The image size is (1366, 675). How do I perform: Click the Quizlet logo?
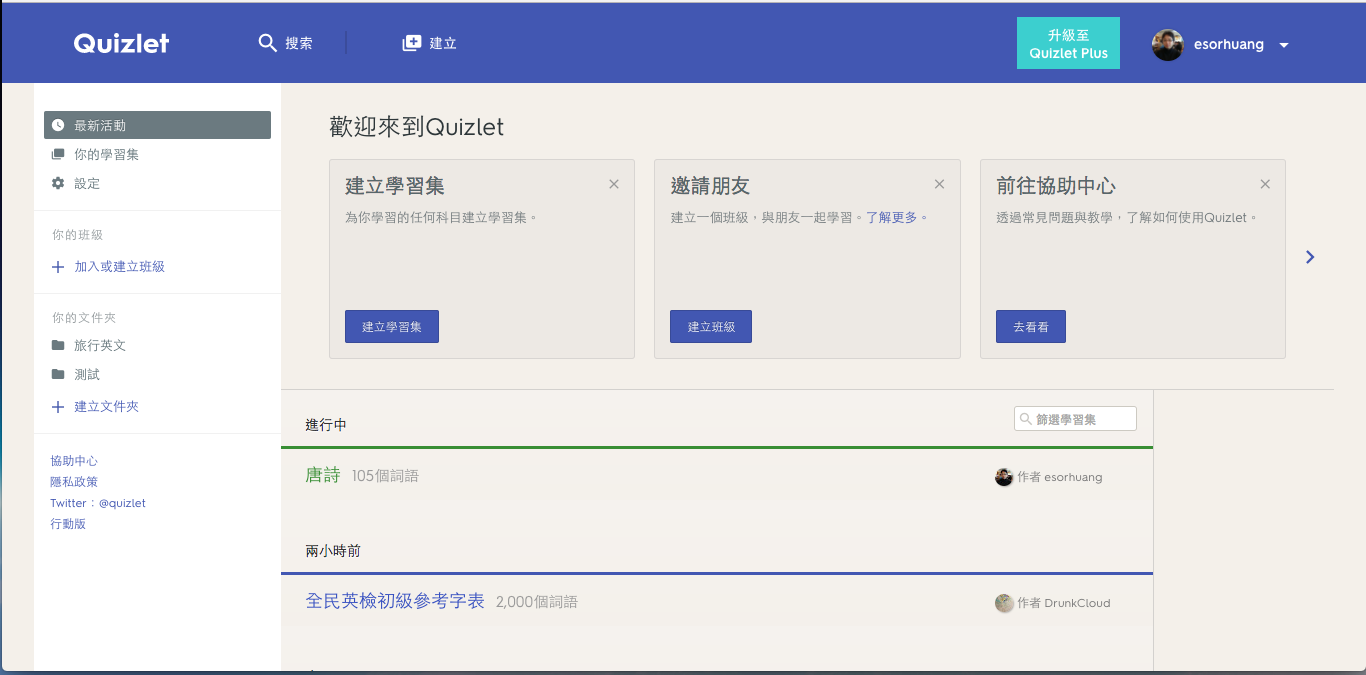121,43
